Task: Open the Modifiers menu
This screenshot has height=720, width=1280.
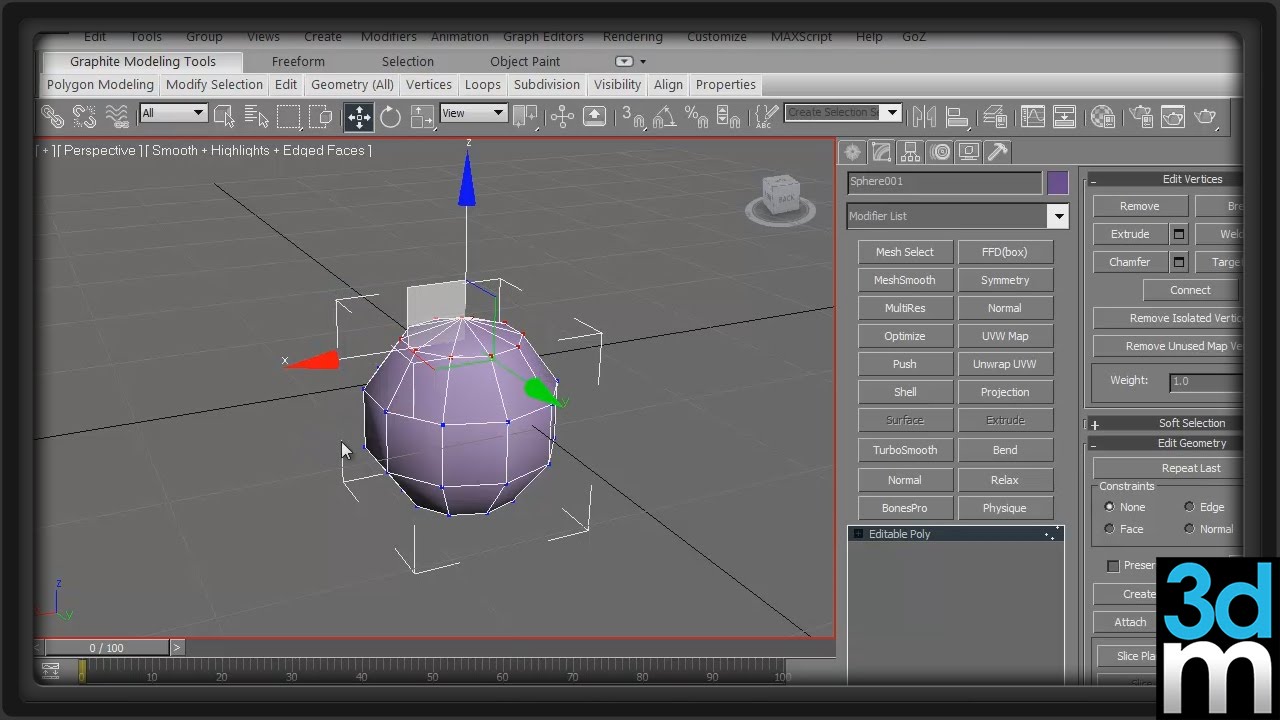Action: [388, 37]
